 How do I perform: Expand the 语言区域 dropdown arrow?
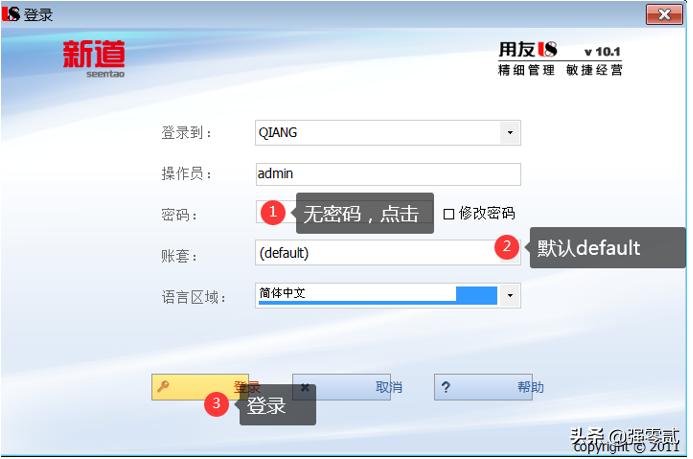(510, 295)
